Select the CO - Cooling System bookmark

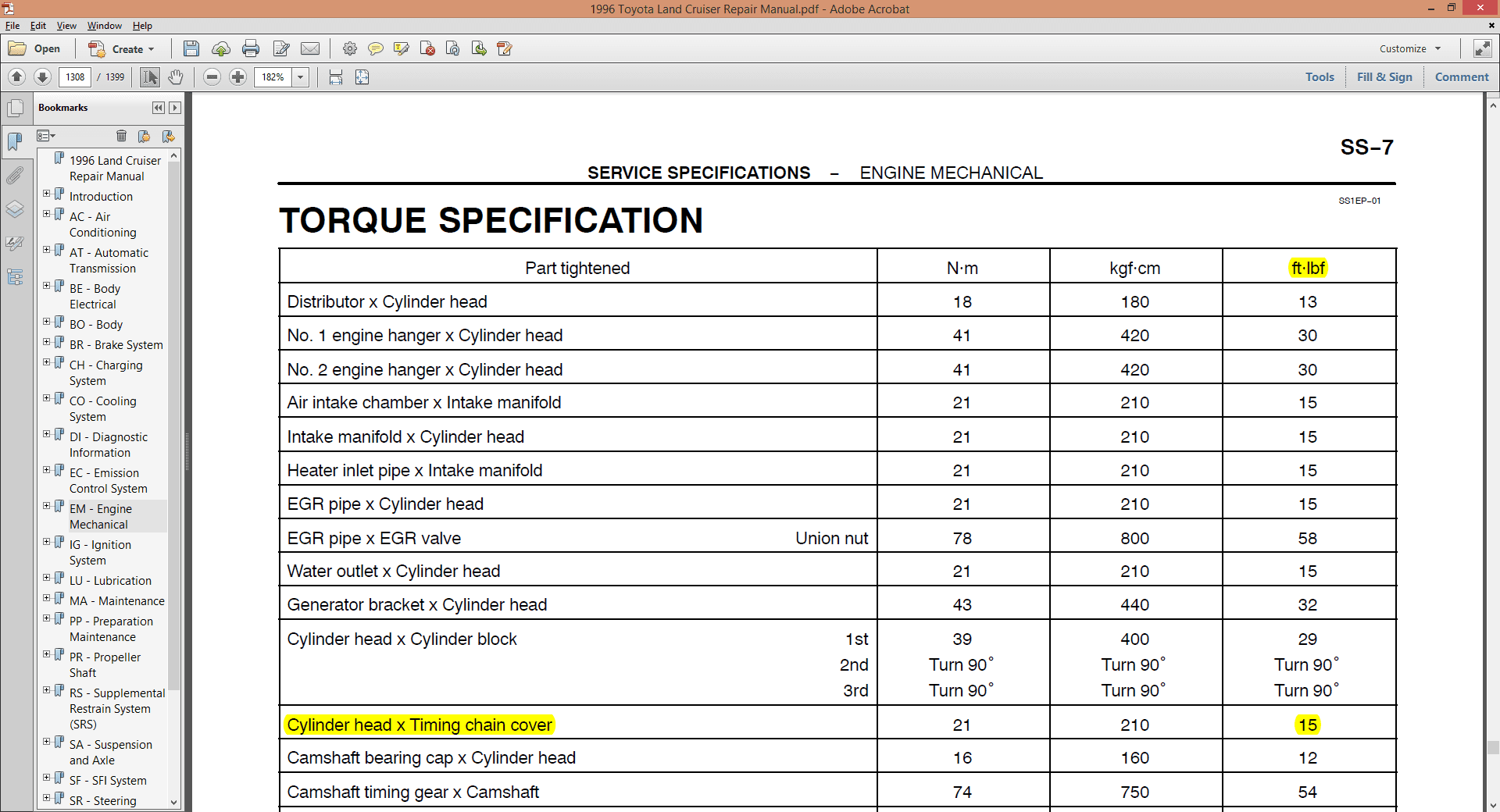pos(102,408)
